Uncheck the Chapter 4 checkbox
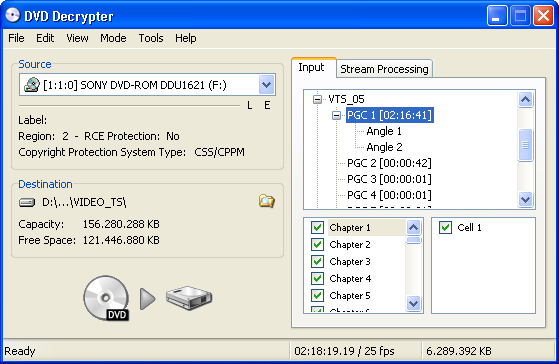Viewport: 559px width, 364px height. click(x=317, y=278)
